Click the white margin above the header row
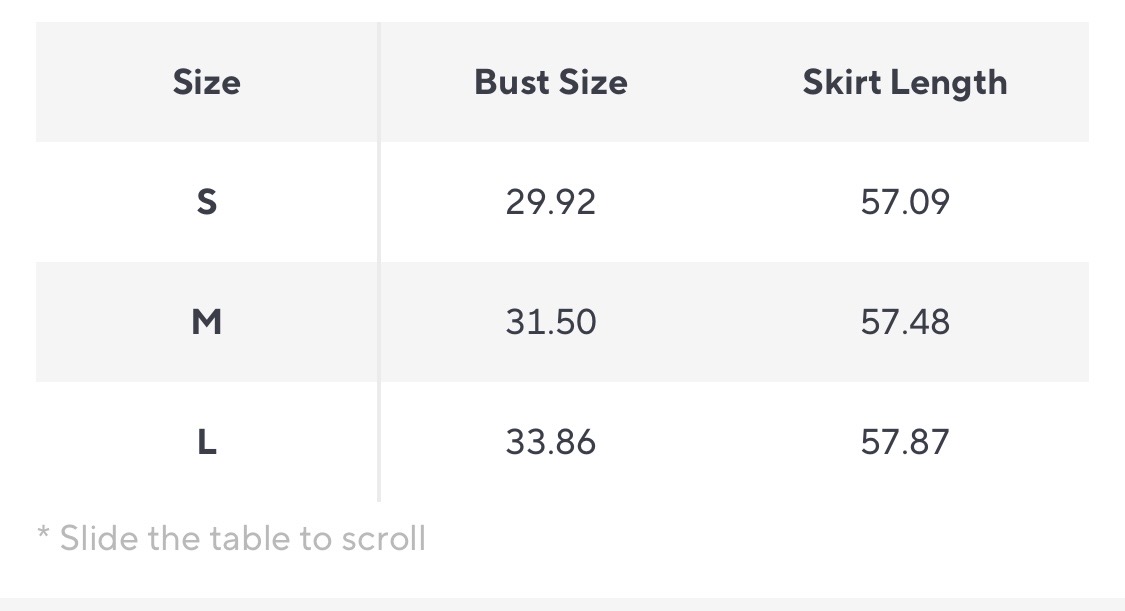The image size is (1125, 611). (x=562, y=10)
